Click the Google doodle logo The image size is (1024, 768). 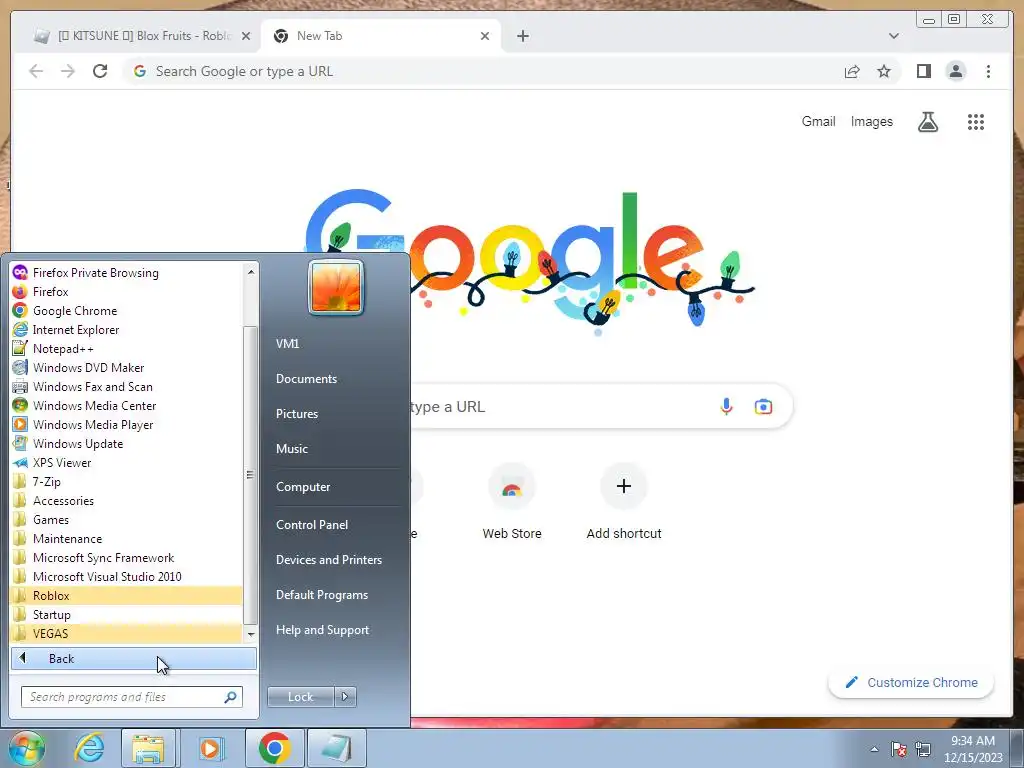529,261
